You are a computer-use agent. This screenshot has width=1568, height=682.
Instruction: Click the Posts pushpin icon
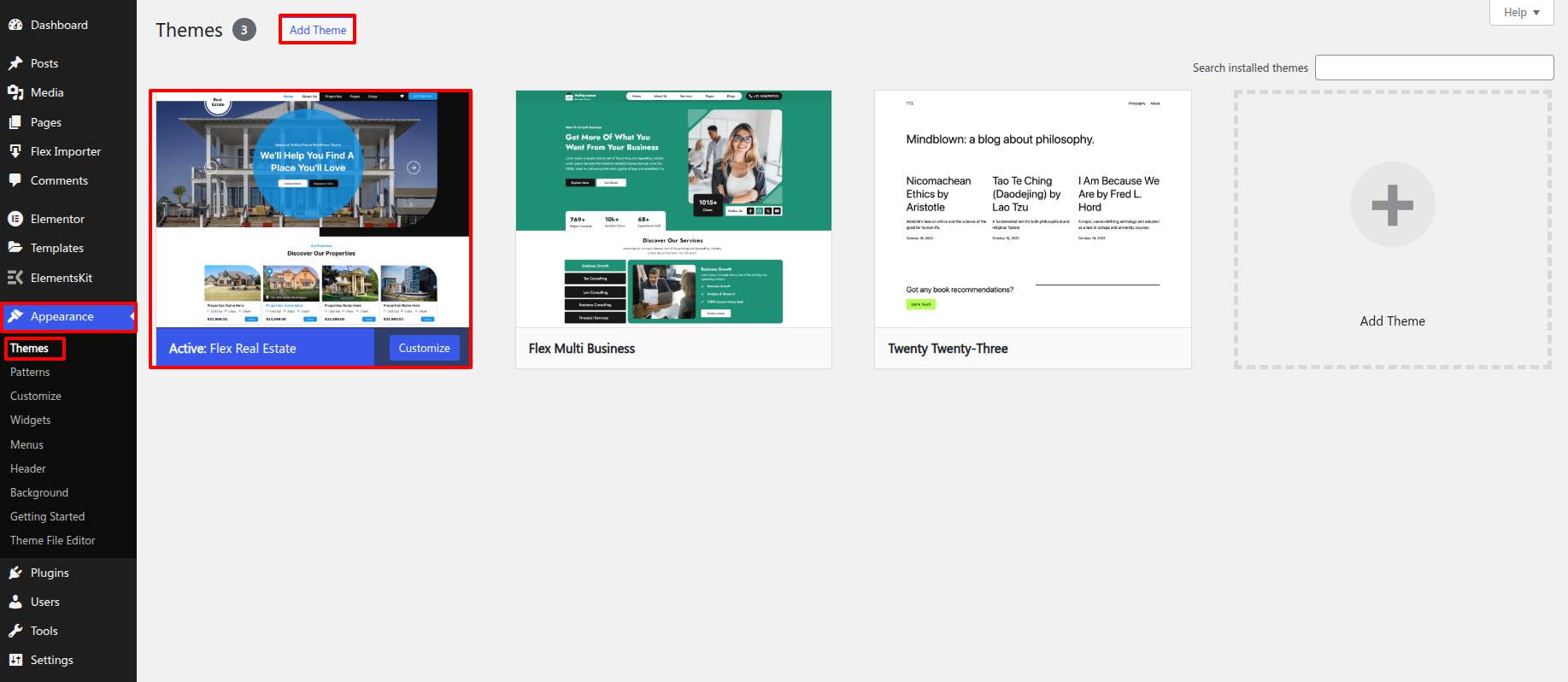[x=15, y=63]
